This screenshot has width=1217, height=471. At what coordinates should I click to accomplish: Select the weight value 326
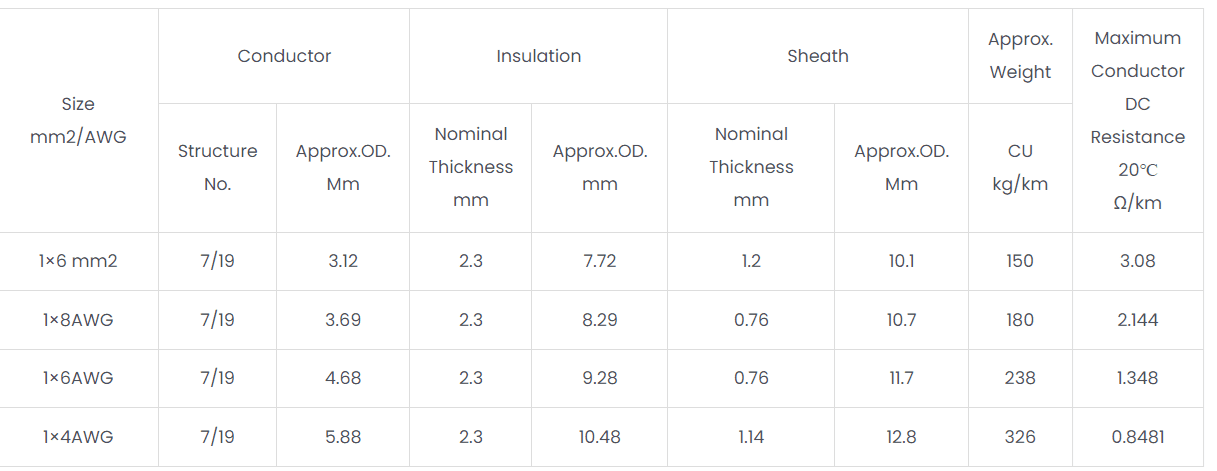click(1020, 437)
